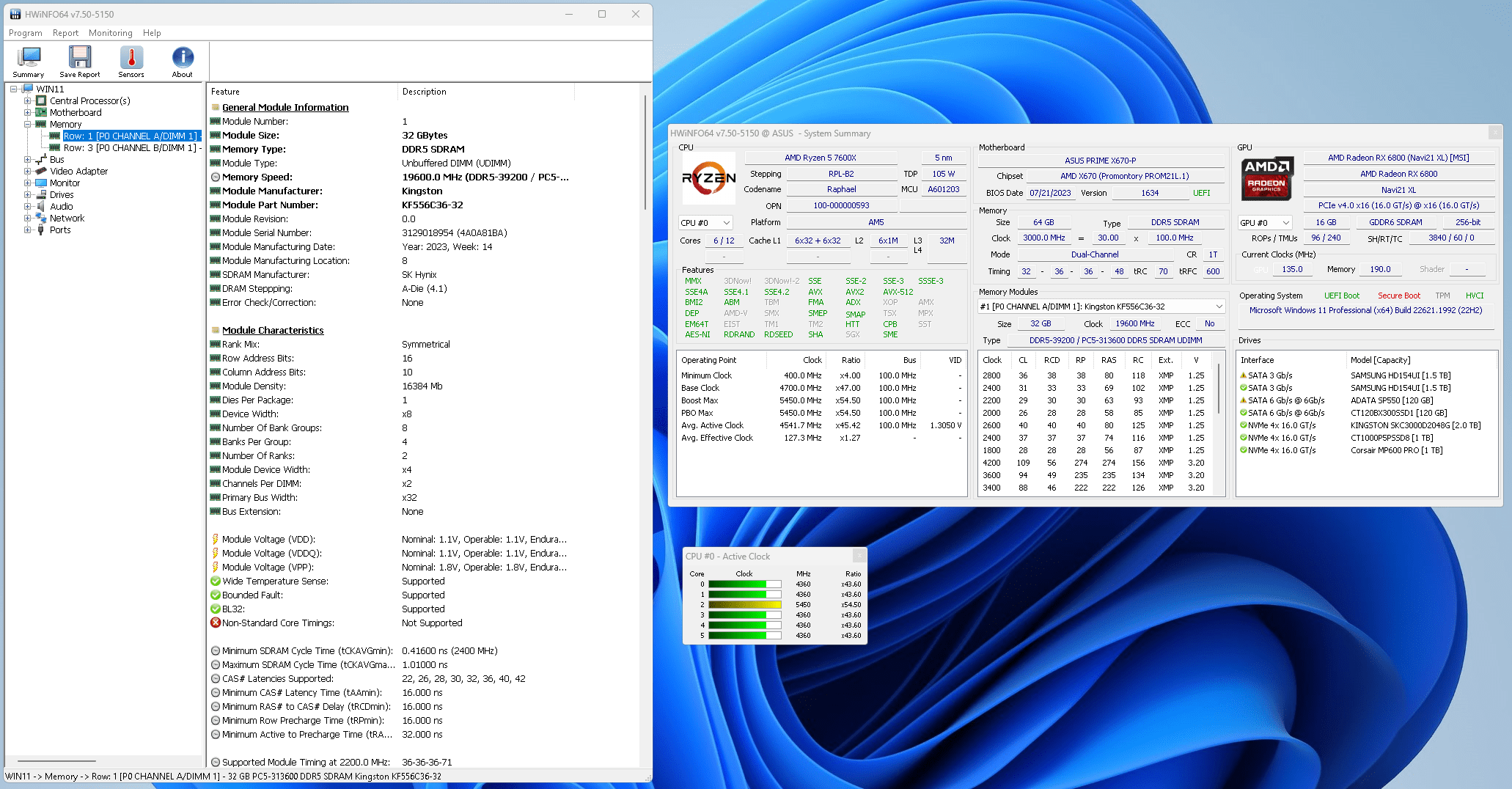This screenshot has height=789, width=1512.
Task: Open the Monitoring menu
Action: point(111,33)
